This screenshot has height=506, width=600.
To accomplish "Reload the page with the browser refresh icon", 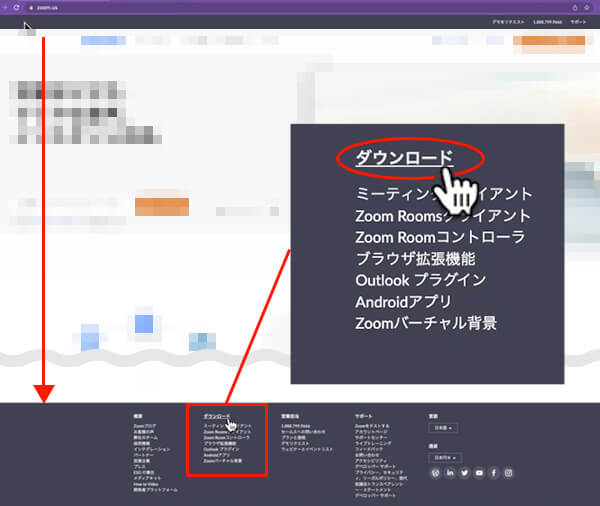I will click(x=16, y=7).
